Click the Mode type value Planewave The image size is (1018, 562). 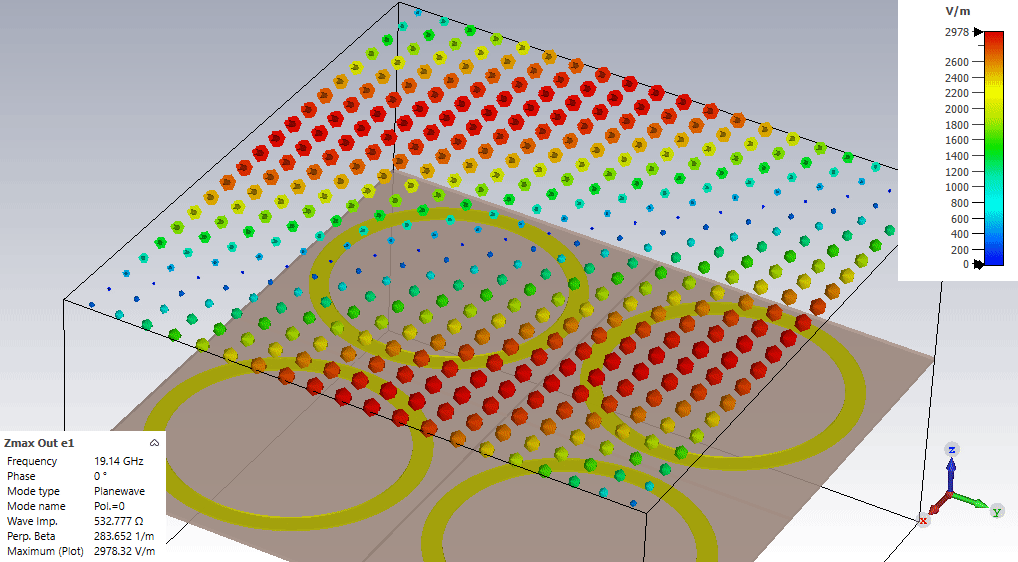(119, 491)
